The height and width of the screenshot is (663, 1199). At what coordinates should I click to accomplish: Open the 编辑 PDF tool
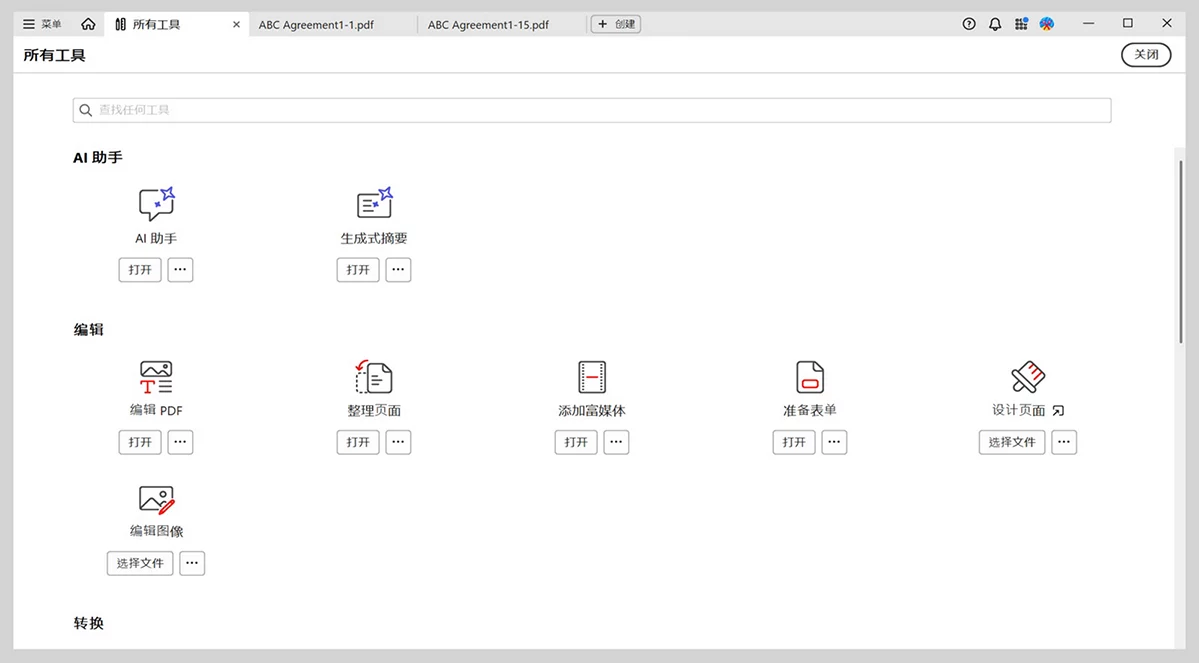pyautogui.click(x=140, y=442)
